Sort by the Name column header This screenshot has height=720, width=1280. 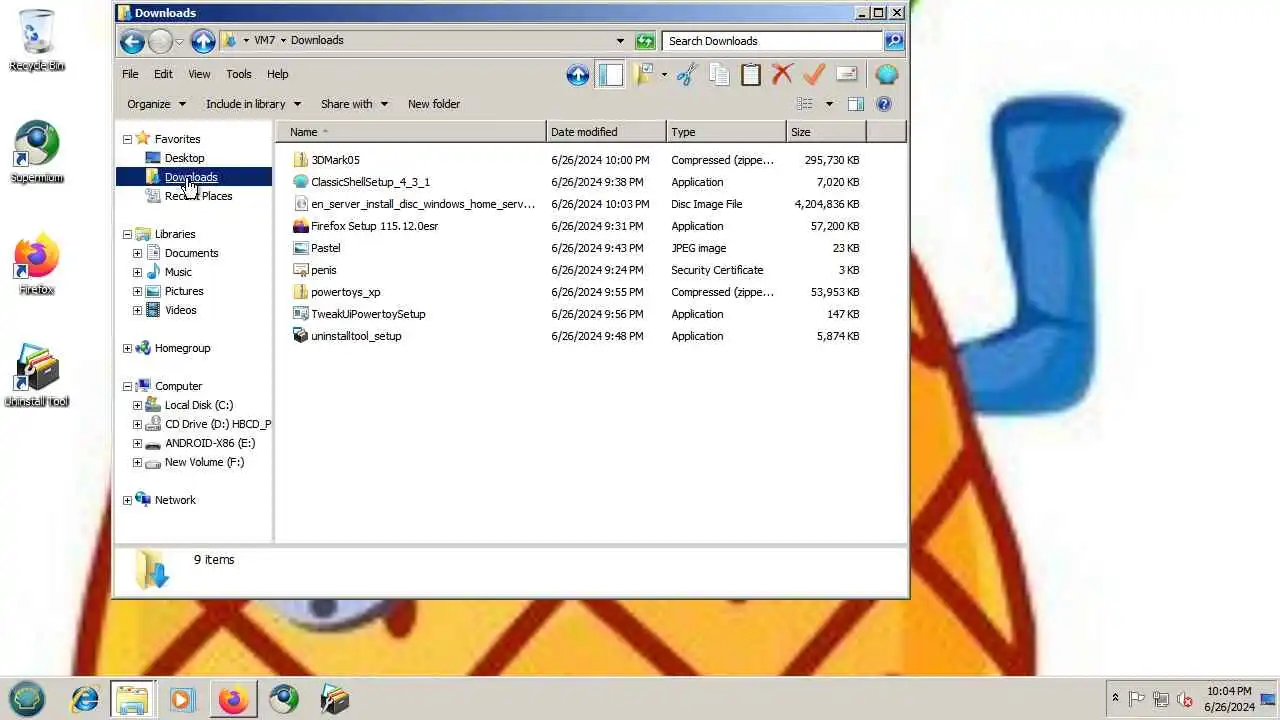coord(411,132)
